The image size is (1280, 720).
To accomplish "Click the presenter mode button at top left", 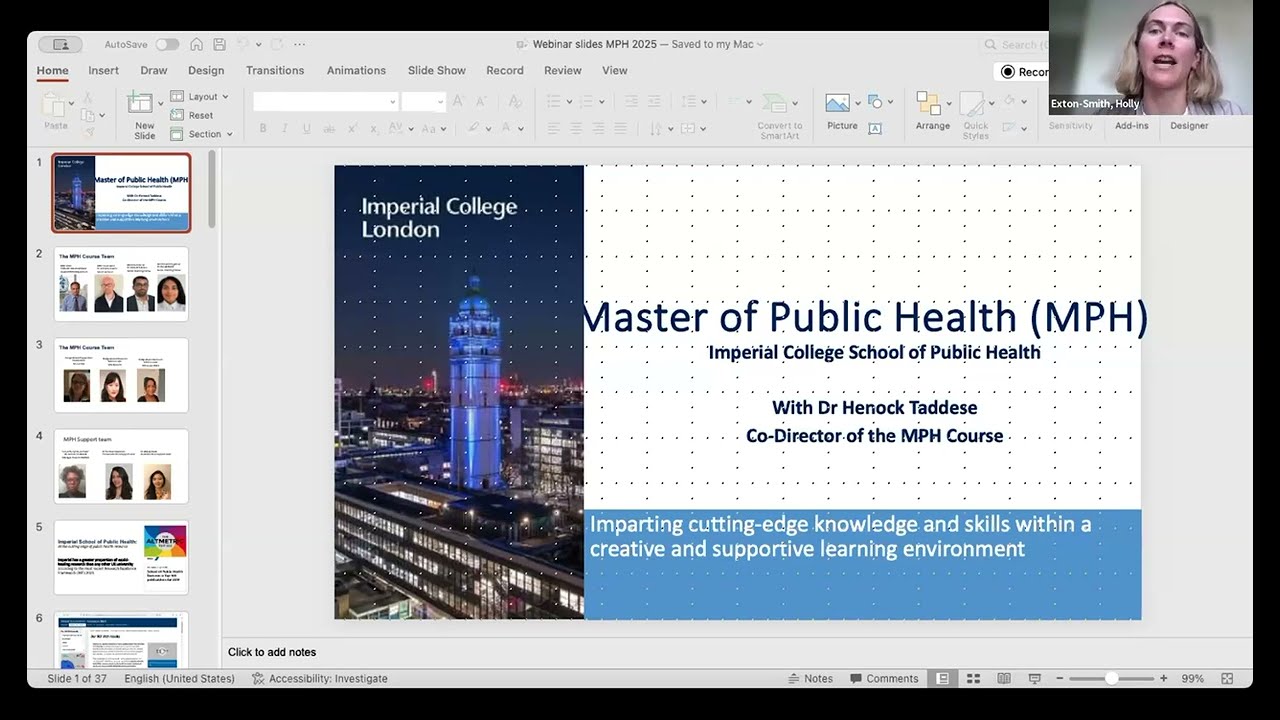I will [x=61, y=44].
